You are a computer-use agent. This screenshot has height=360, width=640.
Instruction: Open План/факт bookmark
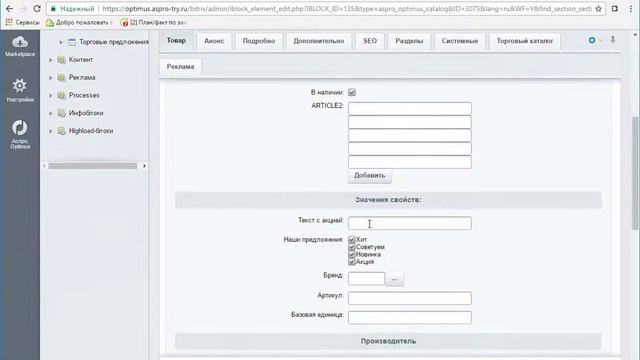pos(153,22)
